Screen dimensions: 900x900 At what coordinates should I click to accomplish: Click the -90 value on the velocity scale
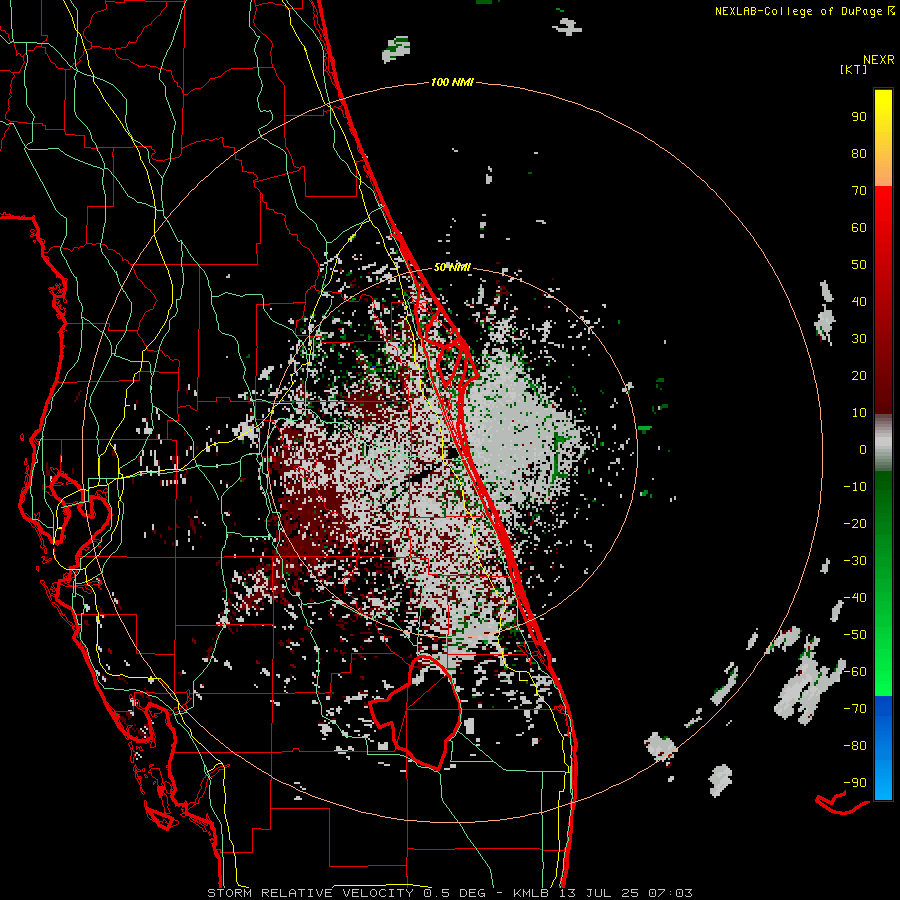point(855,783)
